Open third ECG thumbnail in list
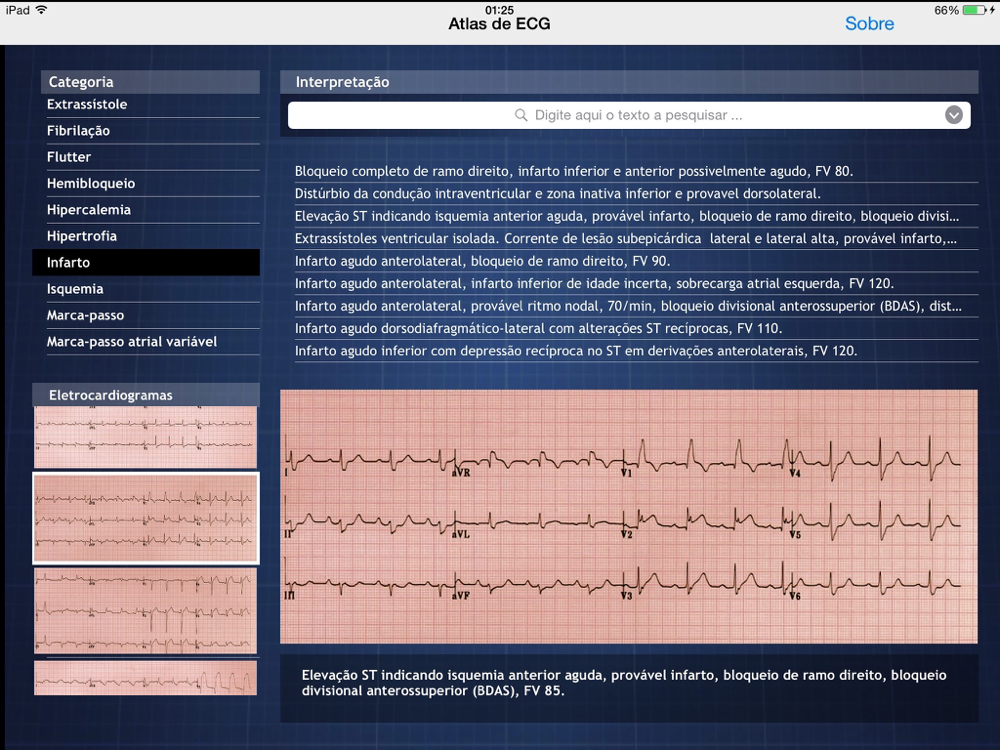 point(145,610)
